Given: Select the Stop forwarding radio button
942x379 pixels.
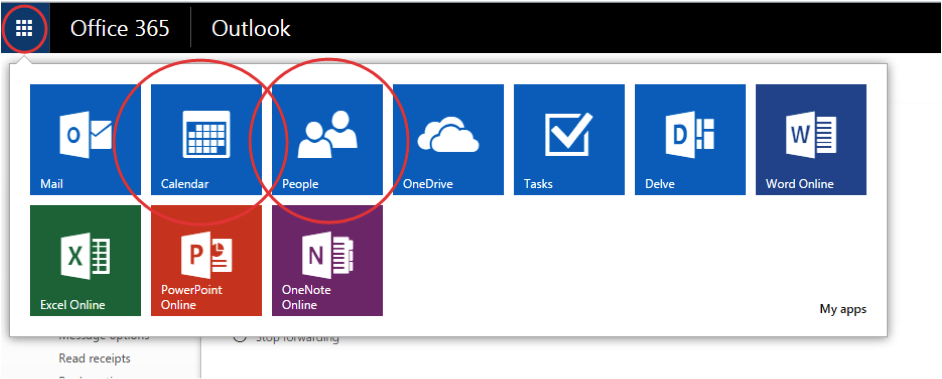Looking at the screenshot, I should tap(240, 338).
